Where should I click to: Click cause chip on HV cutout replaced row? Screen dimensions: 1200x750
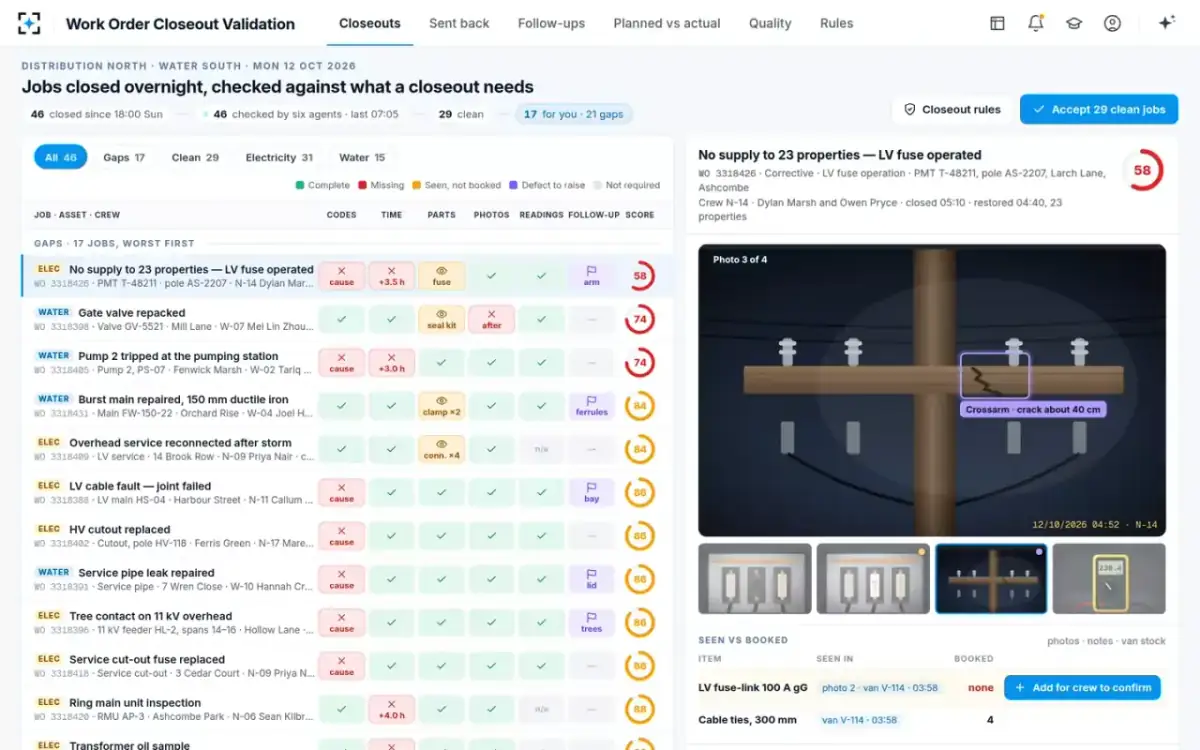[342, 536]
